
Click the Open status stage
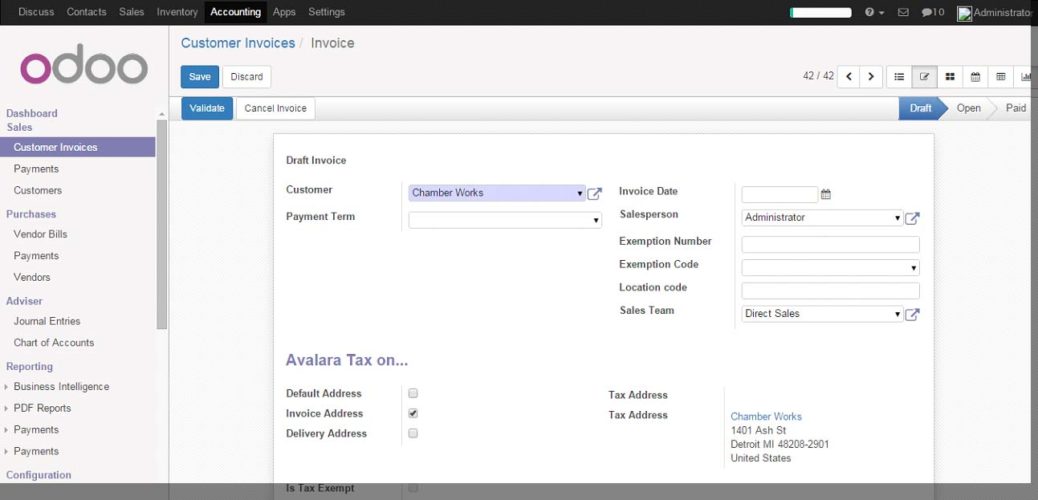(x=968, y=109)
